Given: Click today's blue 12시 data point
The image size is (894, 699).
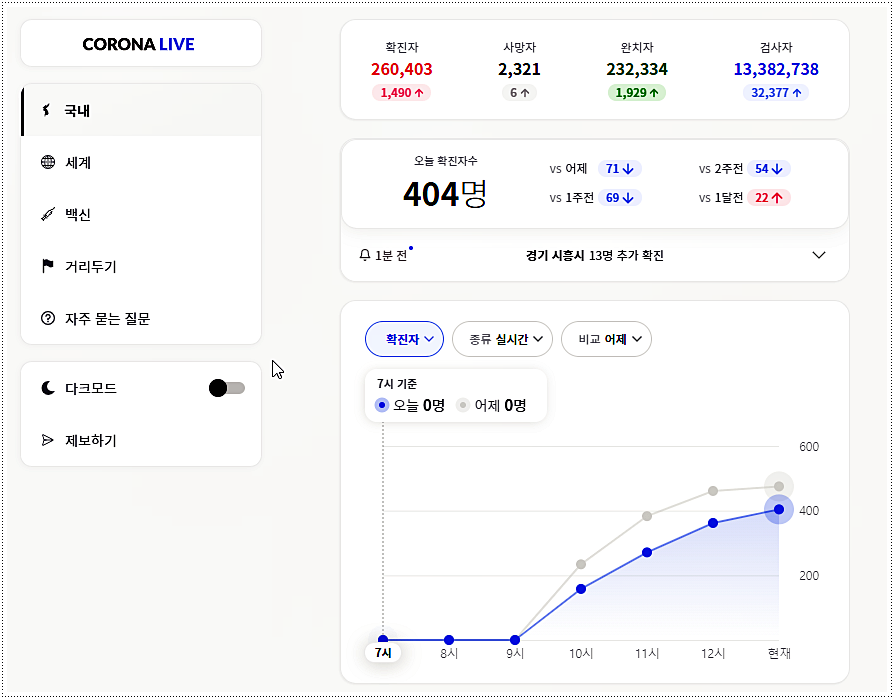Looking at the screenshot, I should tap(713, 523).
